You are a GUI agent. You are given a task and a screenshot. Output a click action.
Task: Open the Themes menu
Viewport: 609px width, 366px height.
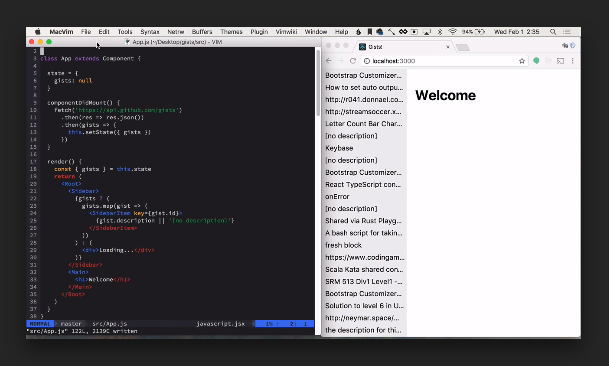231,32
